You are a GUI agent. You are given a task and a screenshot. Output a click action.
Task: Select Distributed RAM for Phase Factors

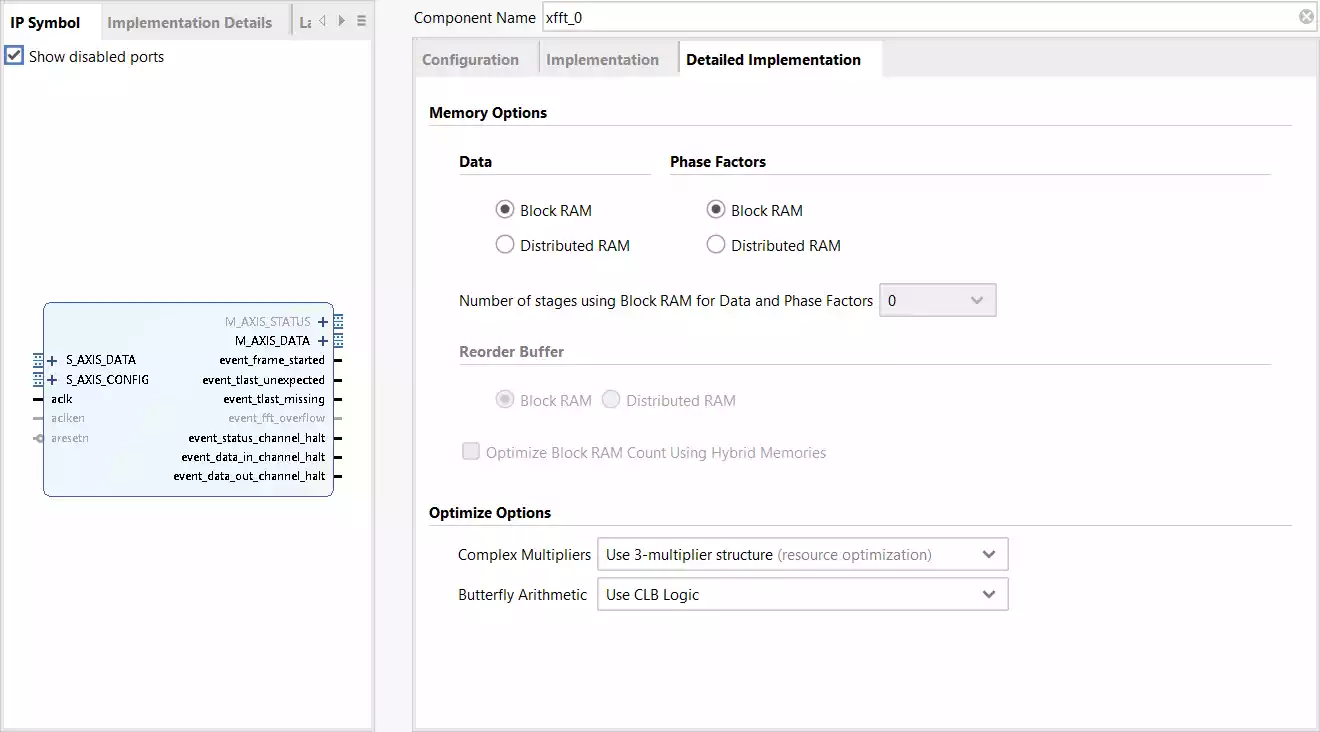pos(716,245)
